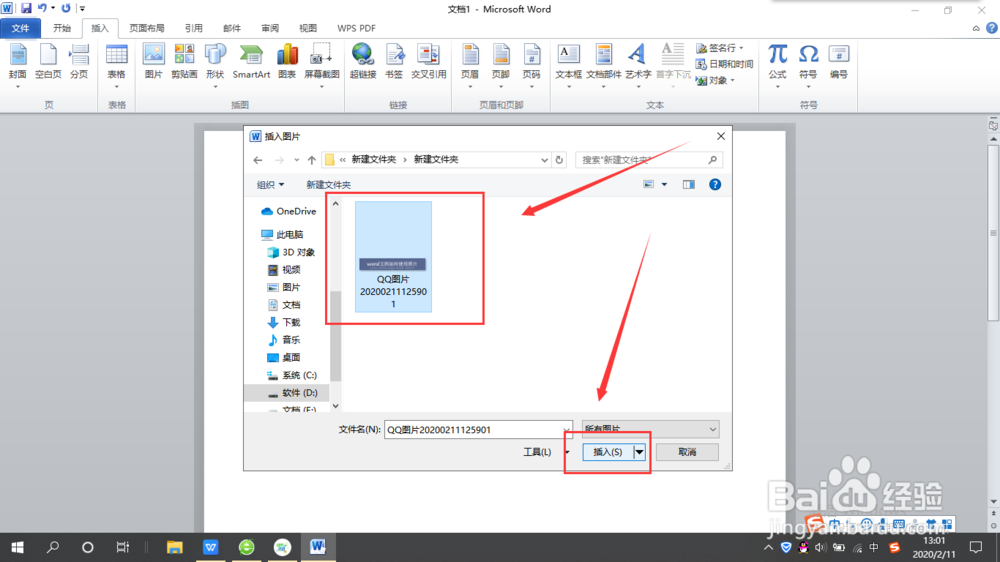This screenshot has height=562, width=1000.
Task: Insert a blank page (空白页)
Action: coord(48,62)
